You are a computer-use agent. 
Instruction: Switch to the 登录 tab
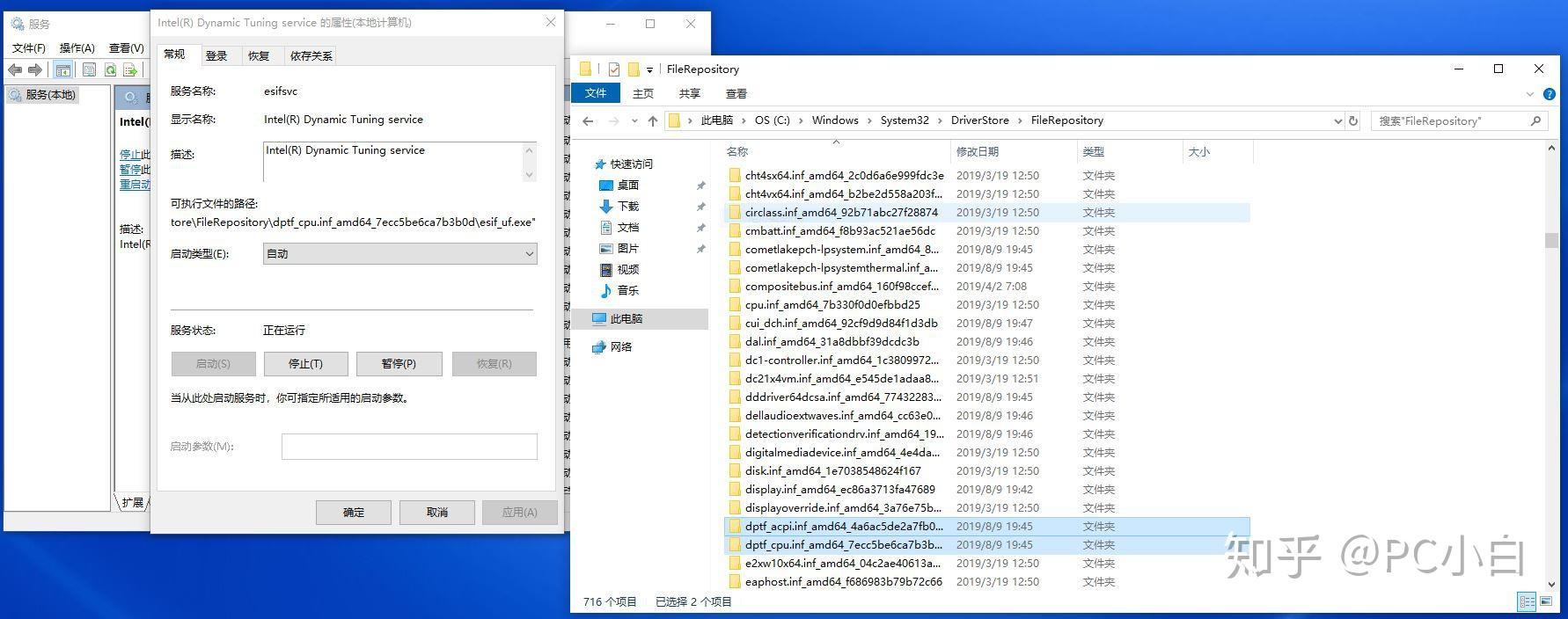click(x=216, y=55)
